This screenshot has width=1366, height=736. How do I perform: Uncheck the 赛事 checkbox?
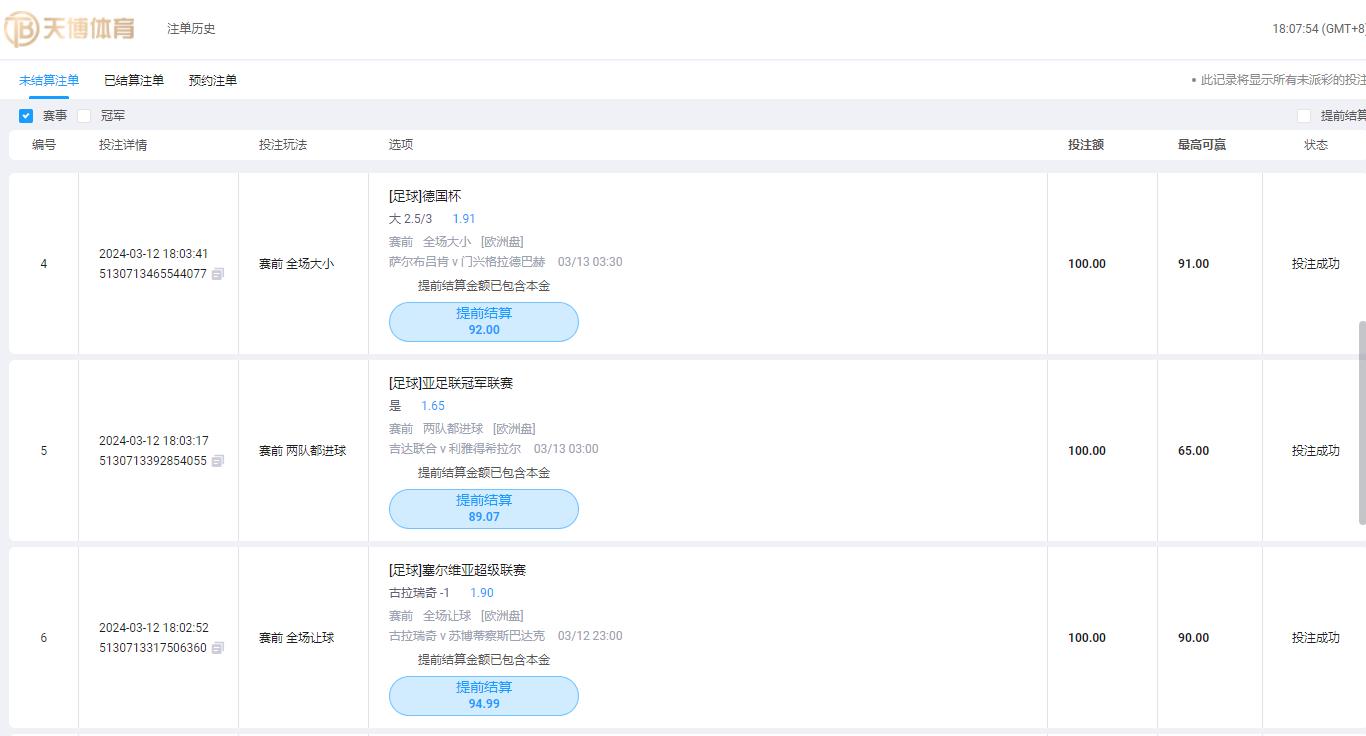(26, 116)
